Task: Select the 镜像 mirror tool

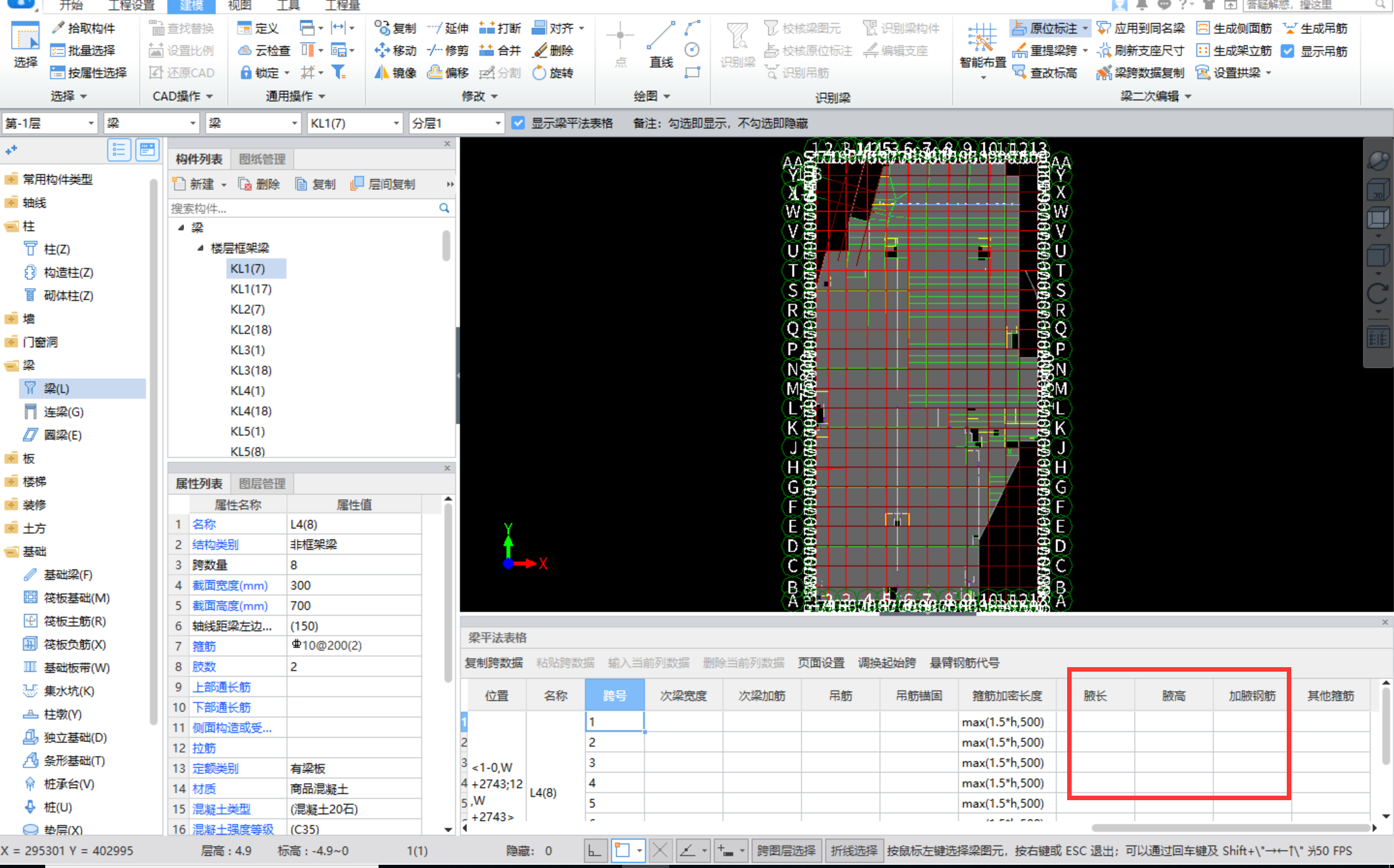Action: pos(395,72)
